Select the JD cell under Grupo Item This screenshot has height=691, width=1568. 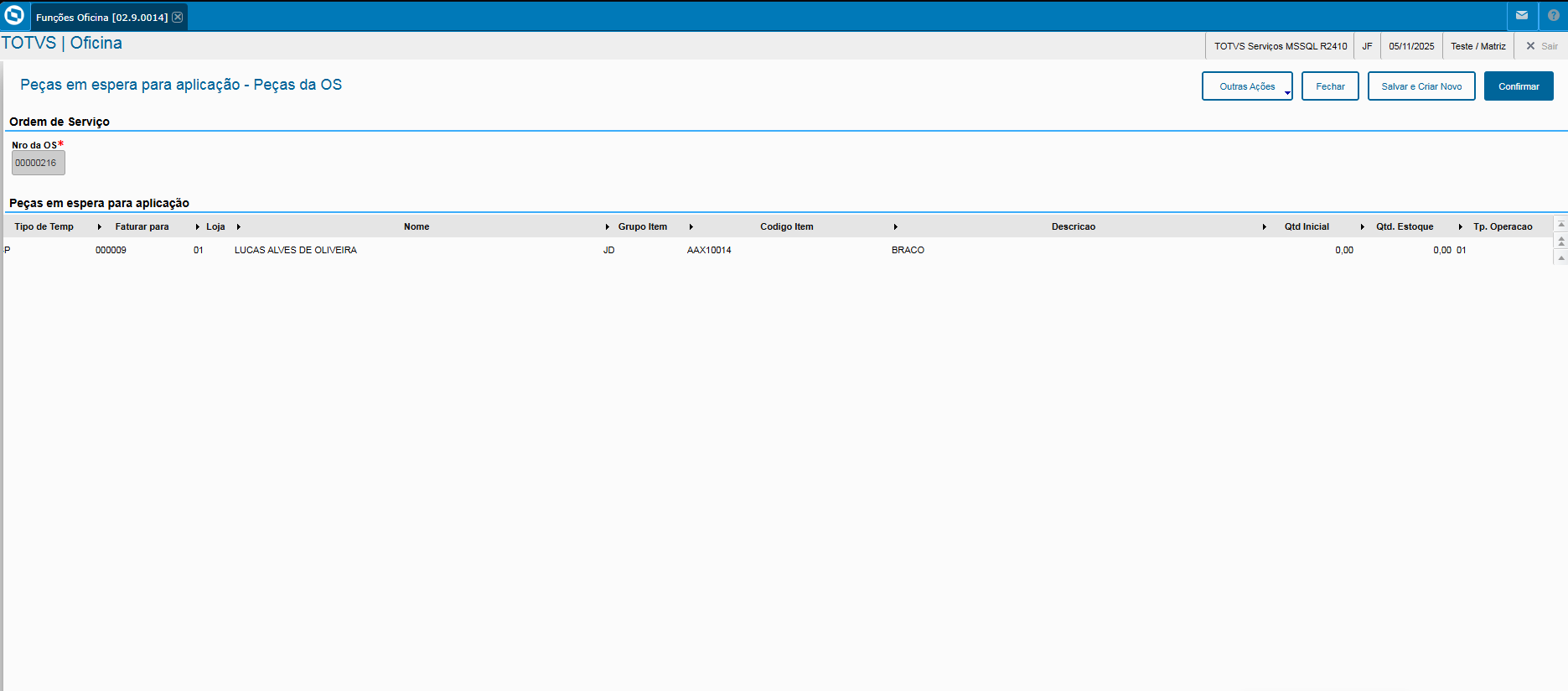click(x=609, y=250)
